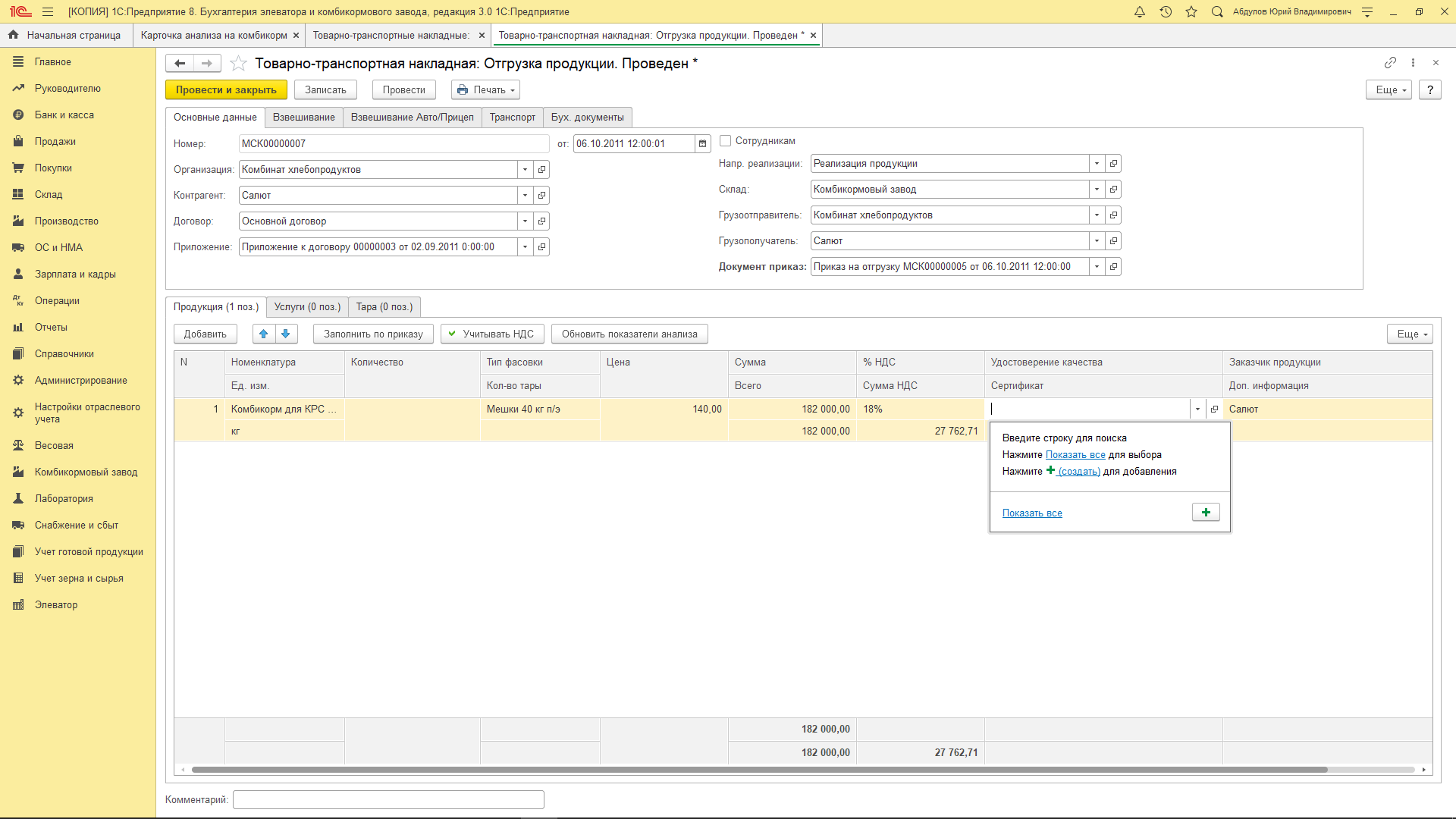Toggle the Сотрудникам checkbox
The image size is (1456, 819).
726,140
